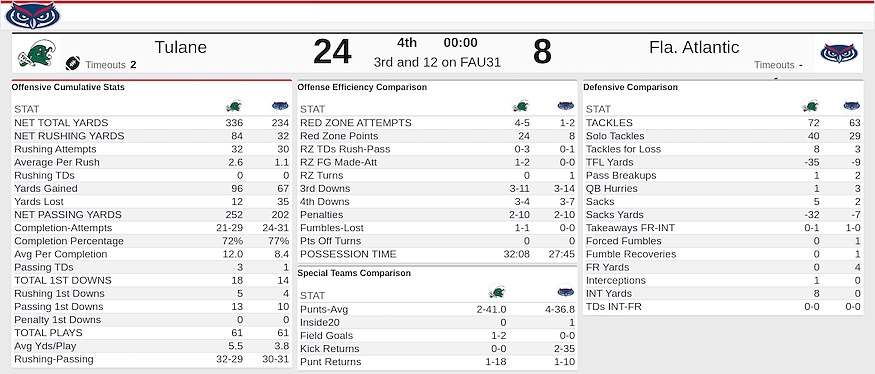Screen dimensions: 875x374
Task: Click FAU column icon in Offensive Cumulative Stats
Action: click(280, 106)
